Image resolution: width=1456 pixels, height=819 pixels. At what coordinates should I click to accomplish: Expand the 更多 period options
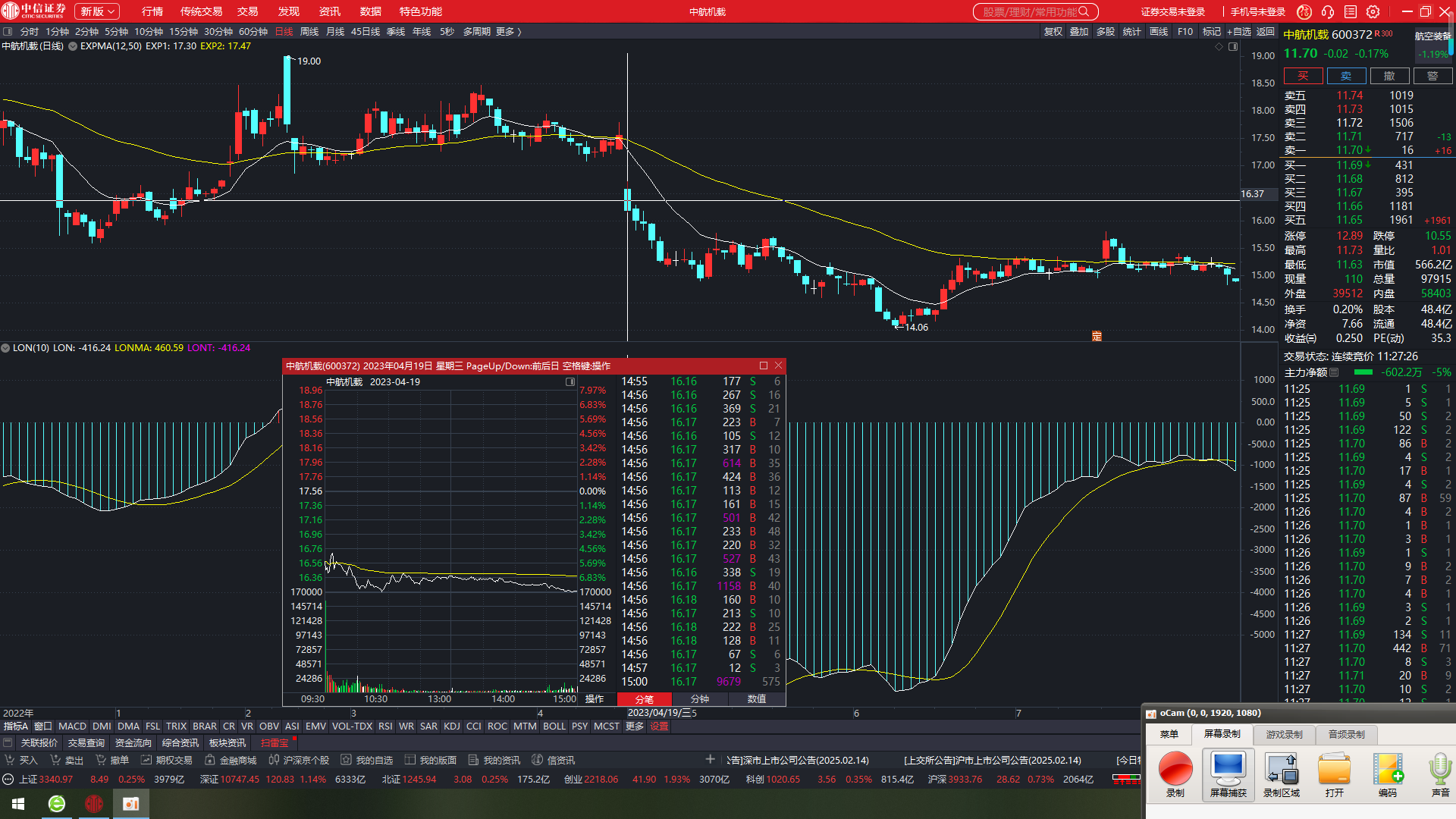509,32
